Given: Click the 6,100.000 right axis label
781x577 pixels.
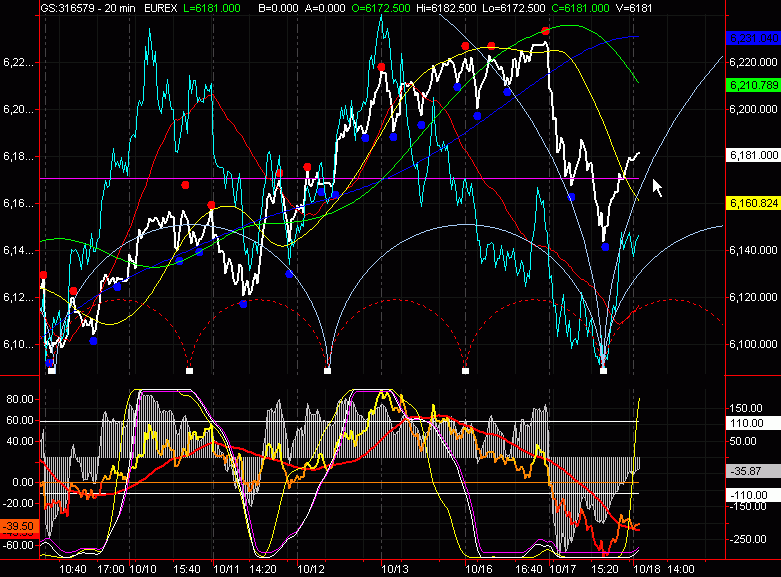Looking at the screenshot, I should pyautogui.click(x=753, y=344).
